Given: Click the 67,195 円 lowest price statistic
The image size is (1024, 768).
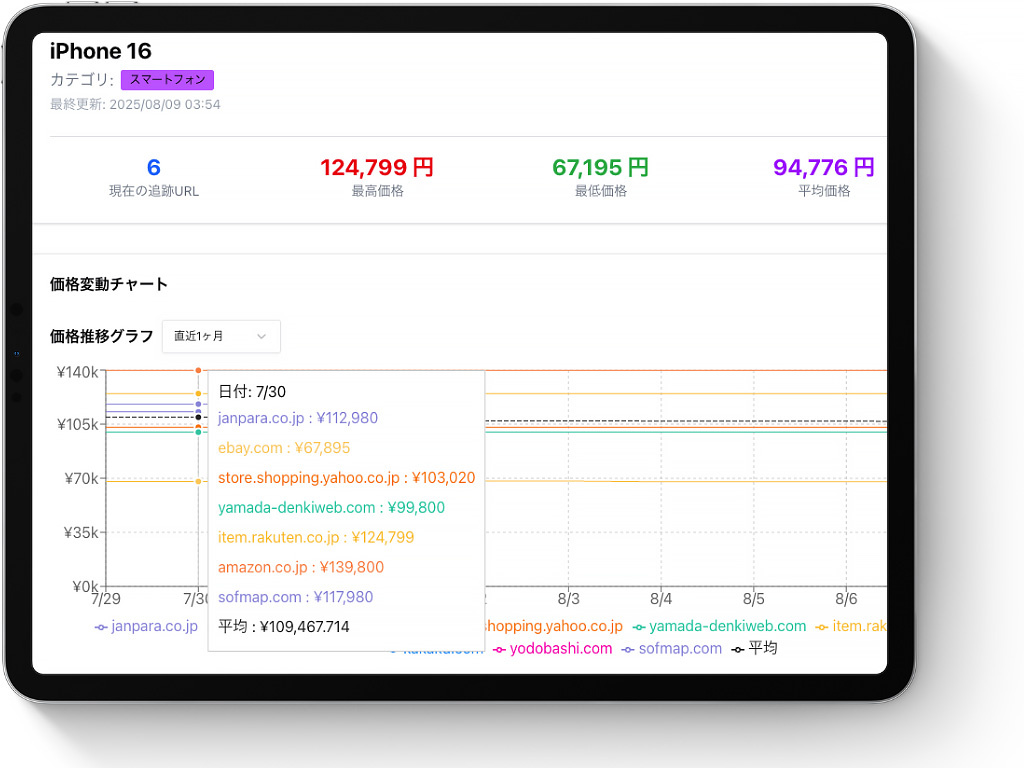Looking at the screenshot, I should (600, 168).
